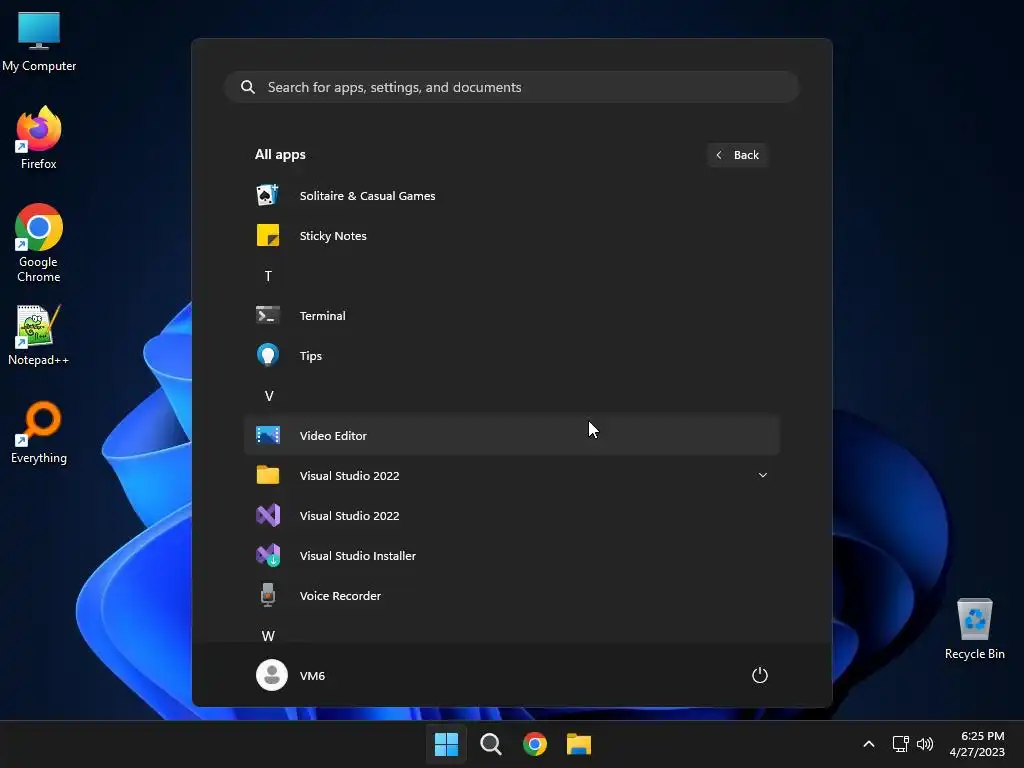Click the network tray icon
1024x768 pixels.
(x=901, y=744)
